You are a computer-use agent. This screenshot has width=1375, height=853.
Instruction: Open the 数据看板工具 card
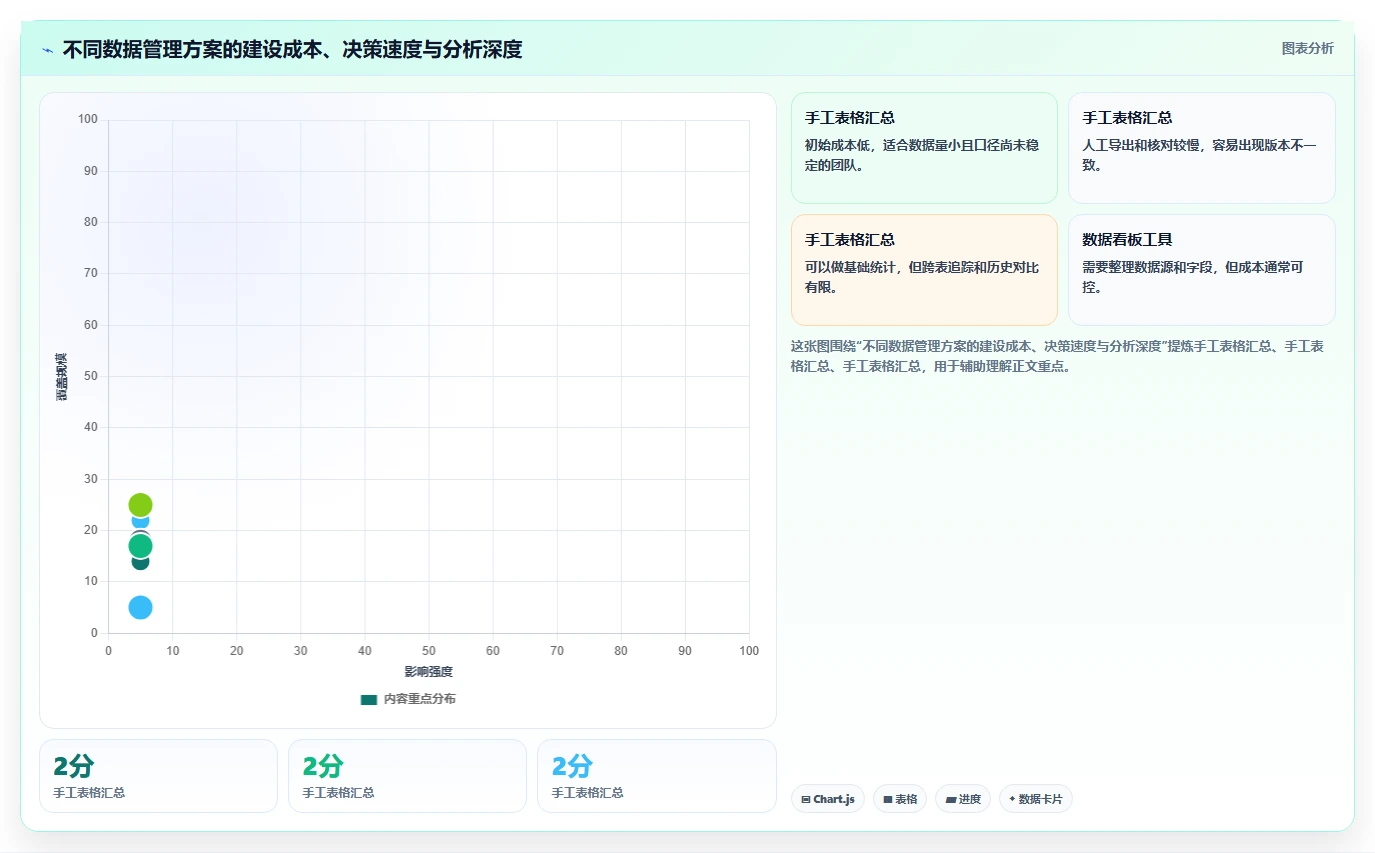coord(1201,270)
